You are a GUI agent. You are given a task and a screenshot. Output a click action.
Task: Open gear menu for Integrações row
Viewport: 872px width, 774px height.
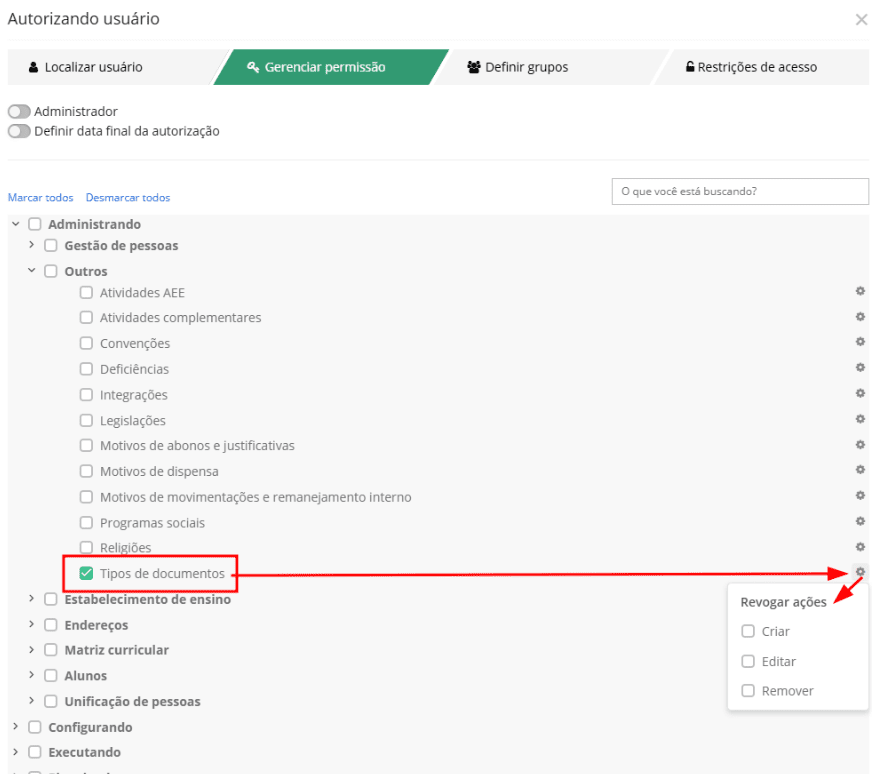click(x=860, y=393)
